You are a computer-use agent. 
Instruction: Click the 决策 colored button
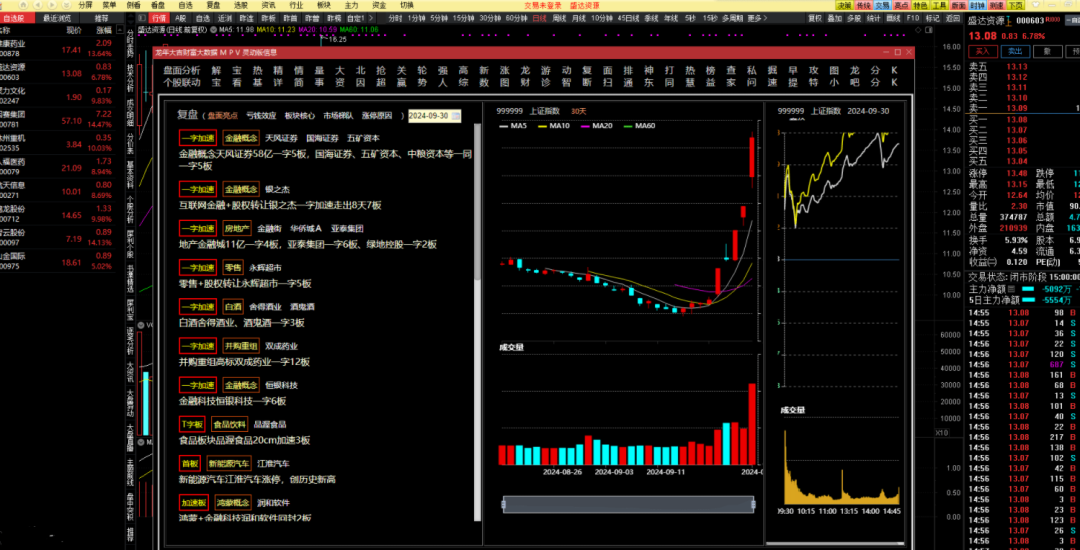pyautogui.click(x=844, y=5)
